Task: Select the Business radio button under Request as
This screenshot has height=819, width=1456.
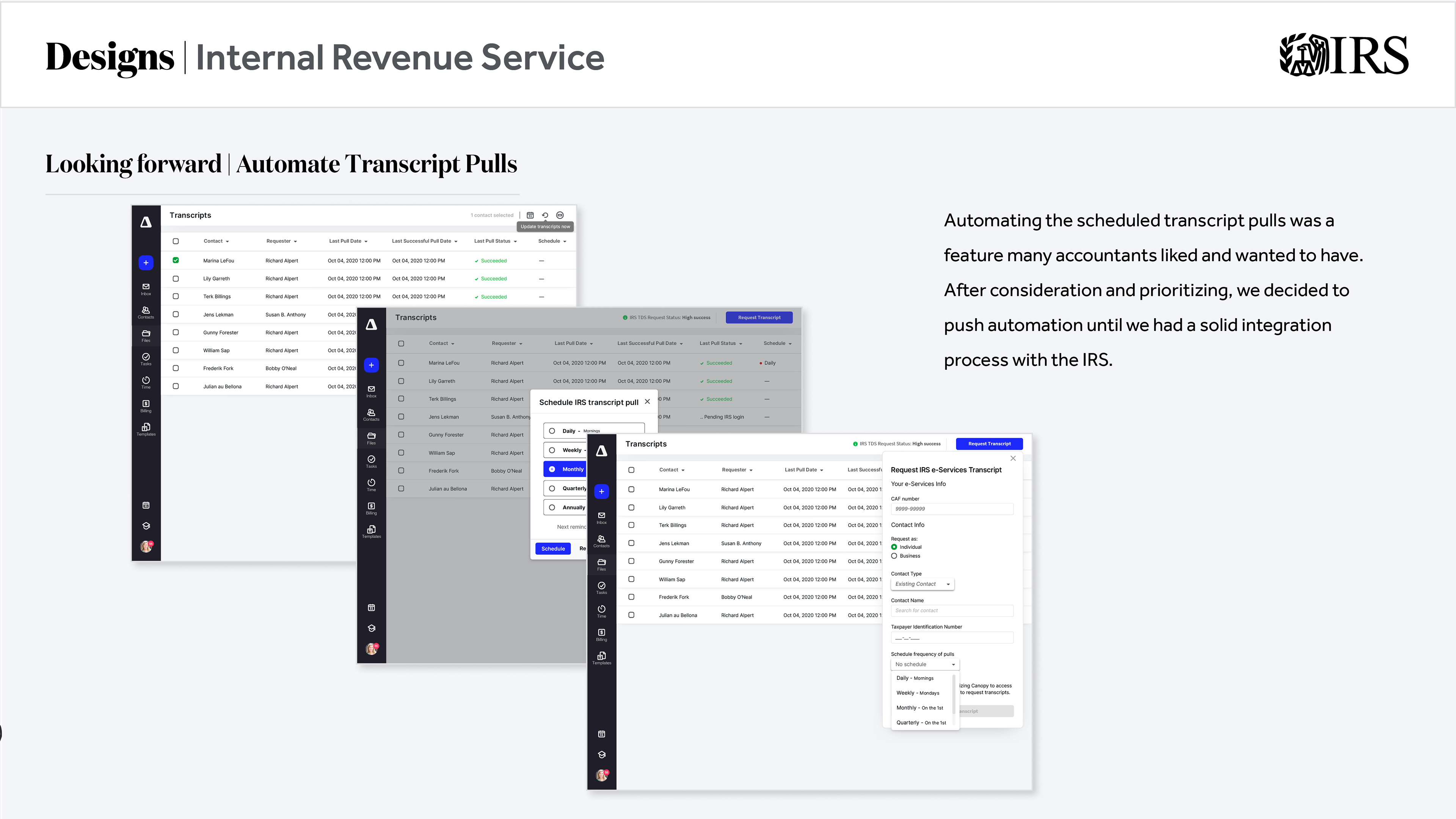Action: pos(894,556)
